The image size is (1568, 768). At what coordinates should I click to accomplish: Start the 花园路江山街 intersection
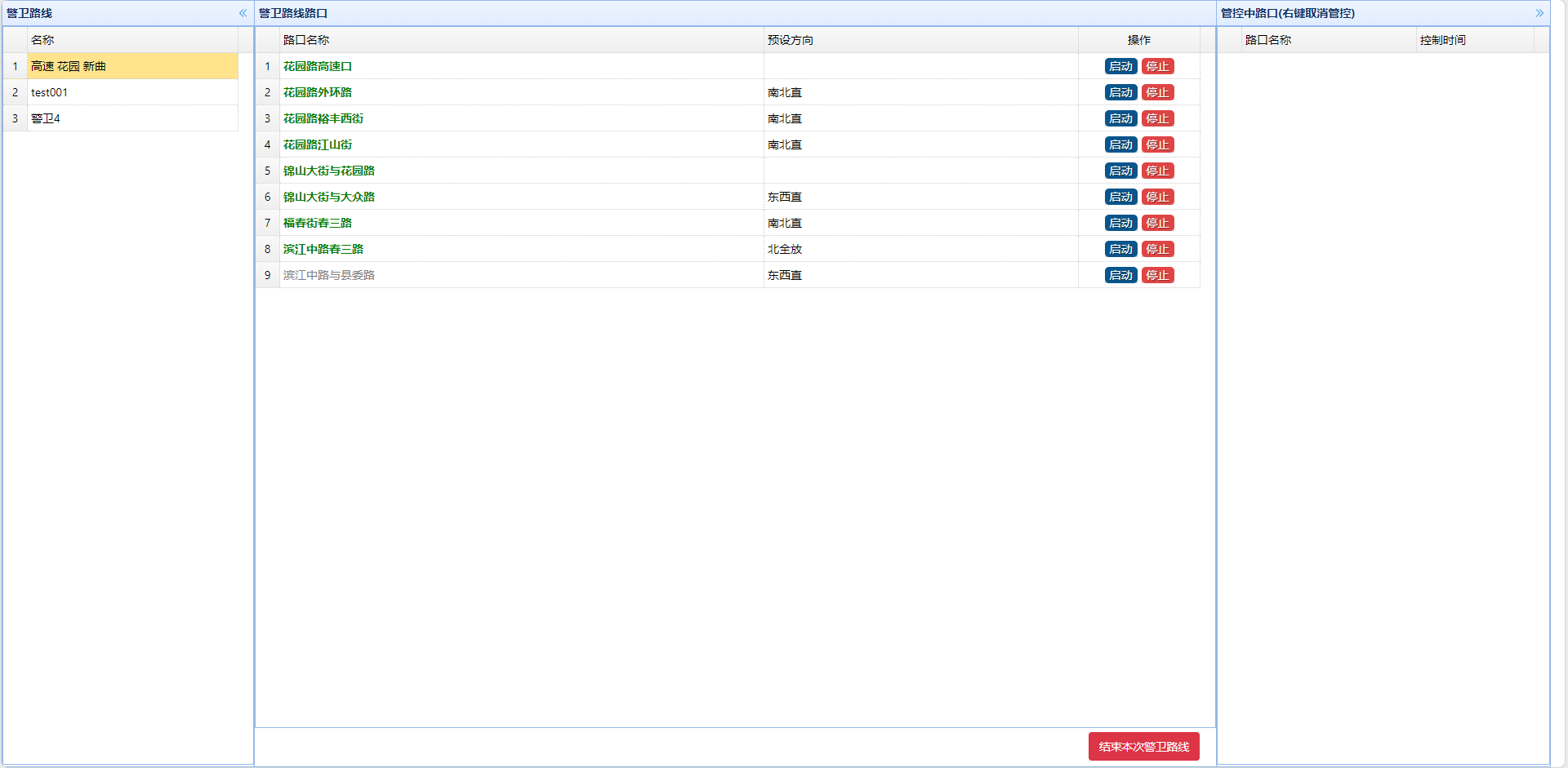click(1120, 144)
